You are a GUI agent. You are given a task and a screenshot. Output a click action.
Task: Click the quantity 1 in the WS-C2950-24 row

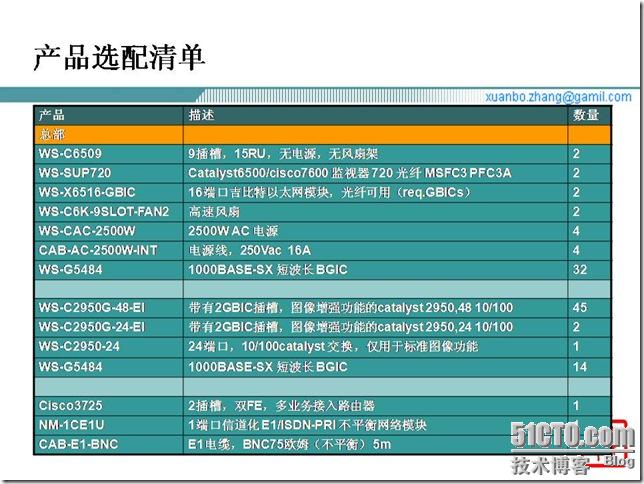tap(576, 346)
